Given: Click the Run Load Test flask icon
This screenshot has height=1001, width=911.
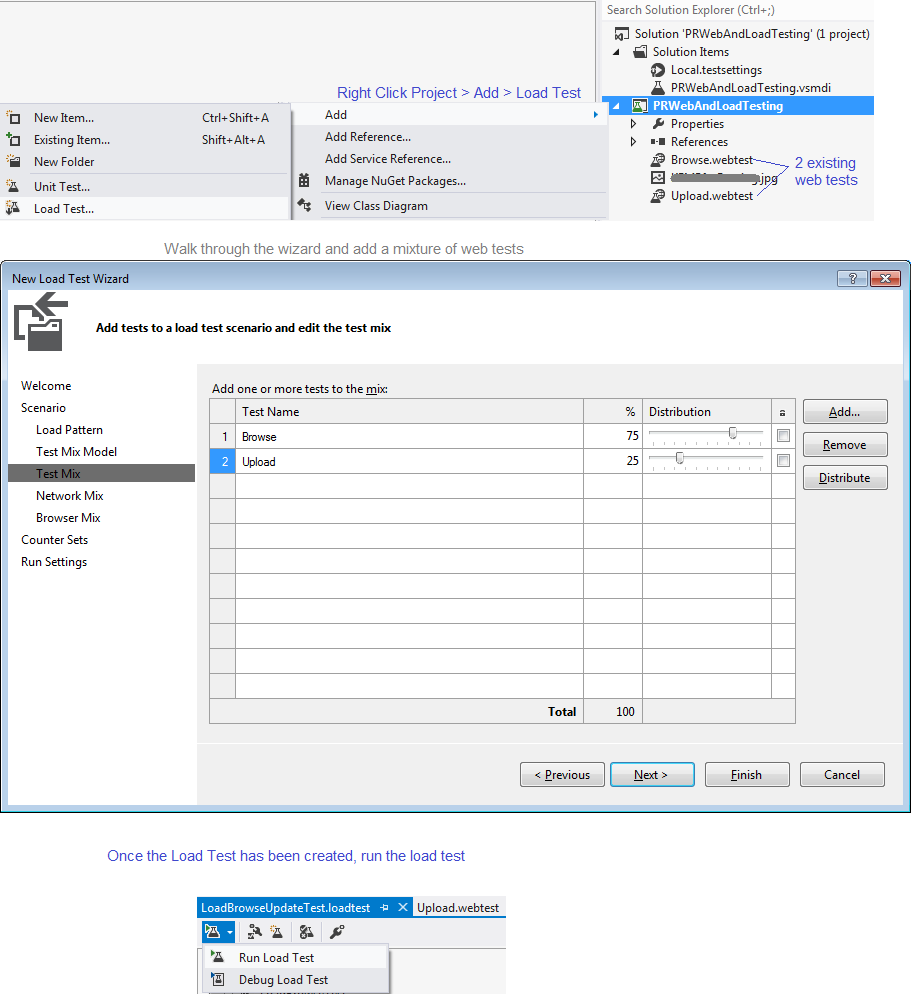Looking at the screenshot, I should [217, 956].
